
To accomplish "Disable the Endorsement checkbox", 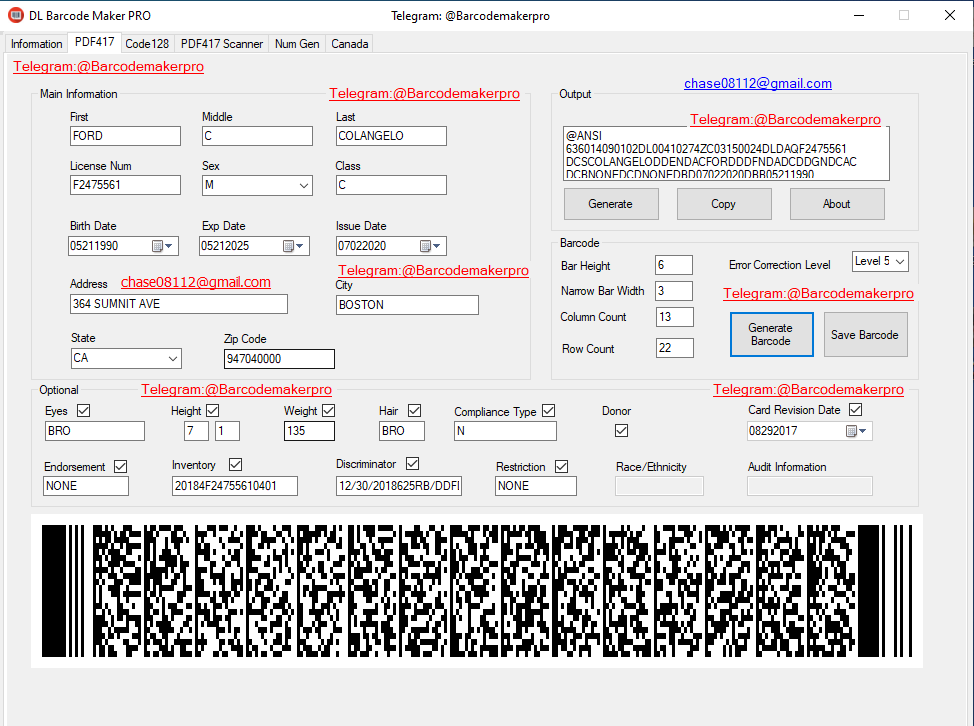I will pos(121,465).
